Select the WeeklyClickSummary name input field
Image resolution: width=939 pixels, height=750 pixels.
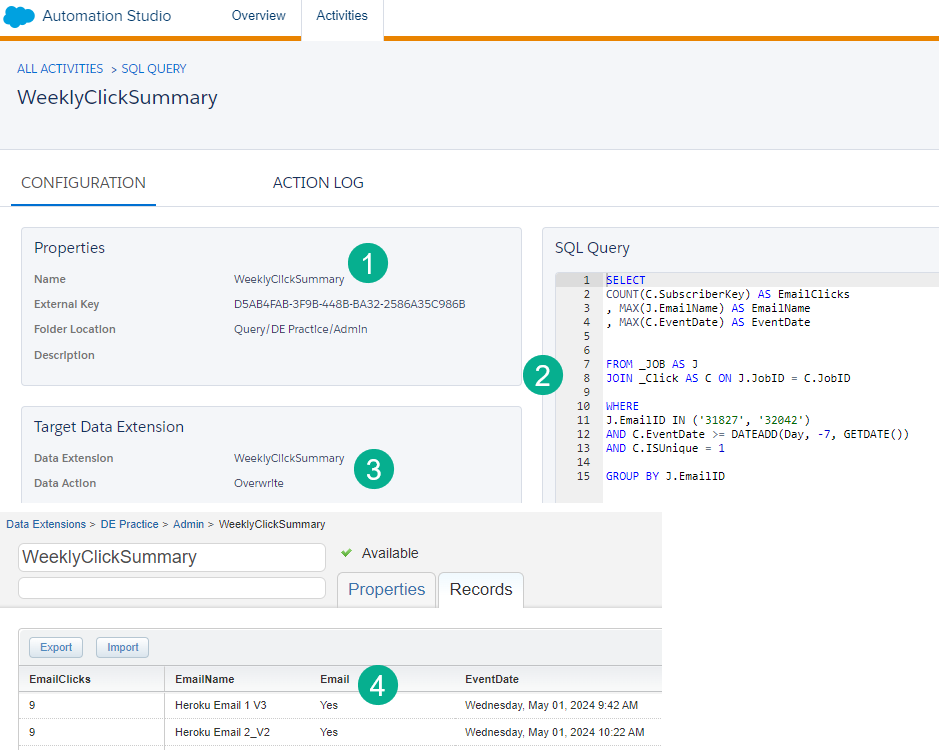tap(171, 557)
